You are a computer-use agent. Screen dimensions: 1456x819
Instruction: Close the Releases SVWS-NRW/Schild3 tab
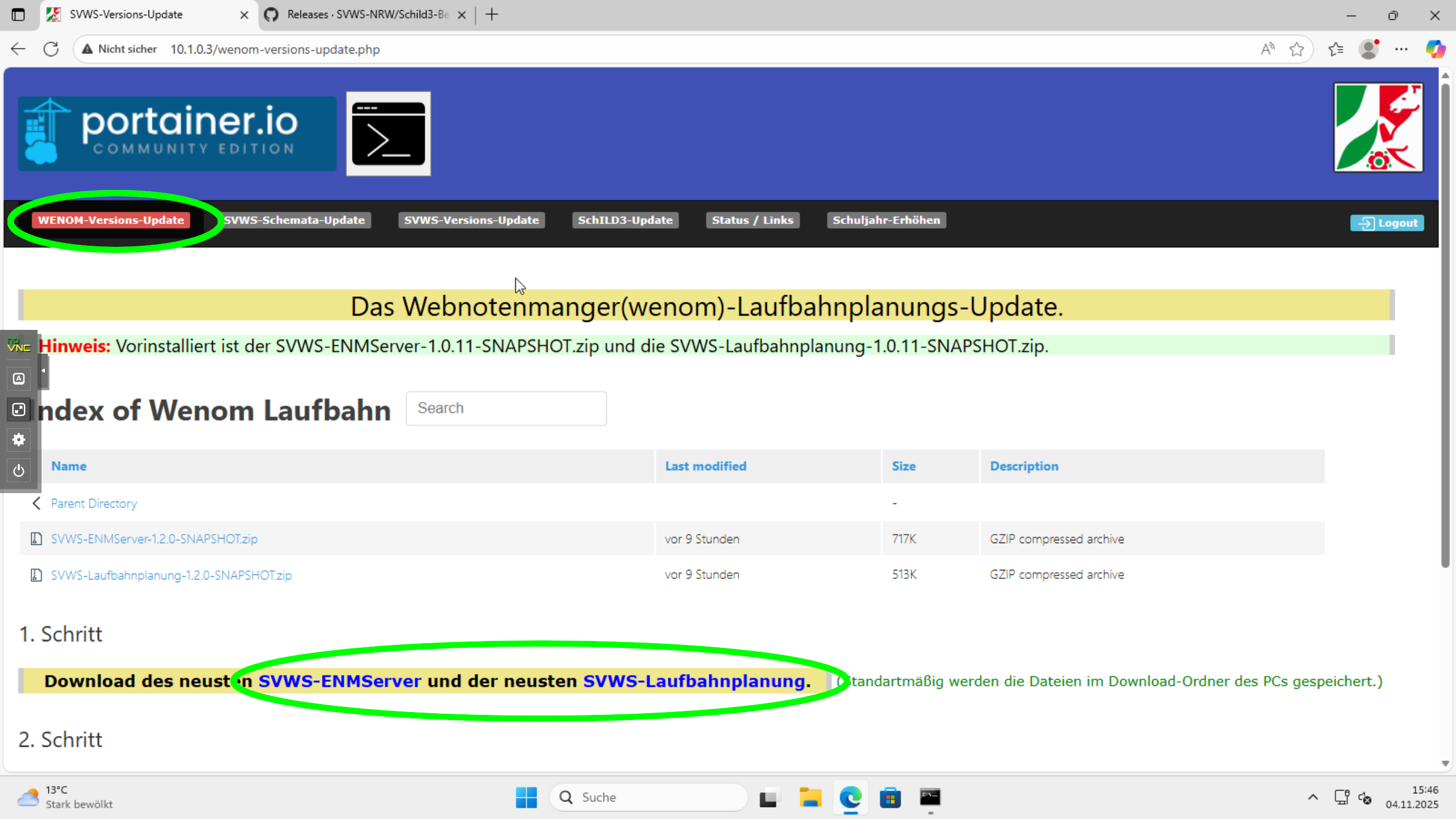(462, 15)
